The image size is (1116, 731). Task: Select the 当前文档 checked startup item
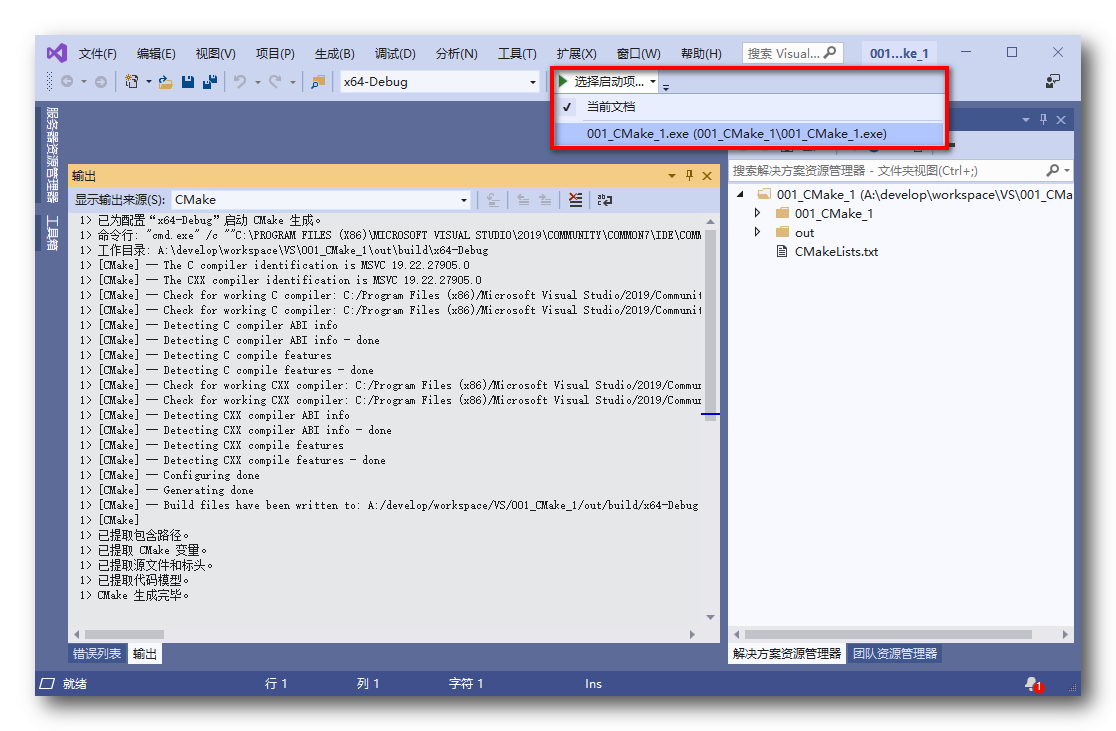(x=748, y=107)
